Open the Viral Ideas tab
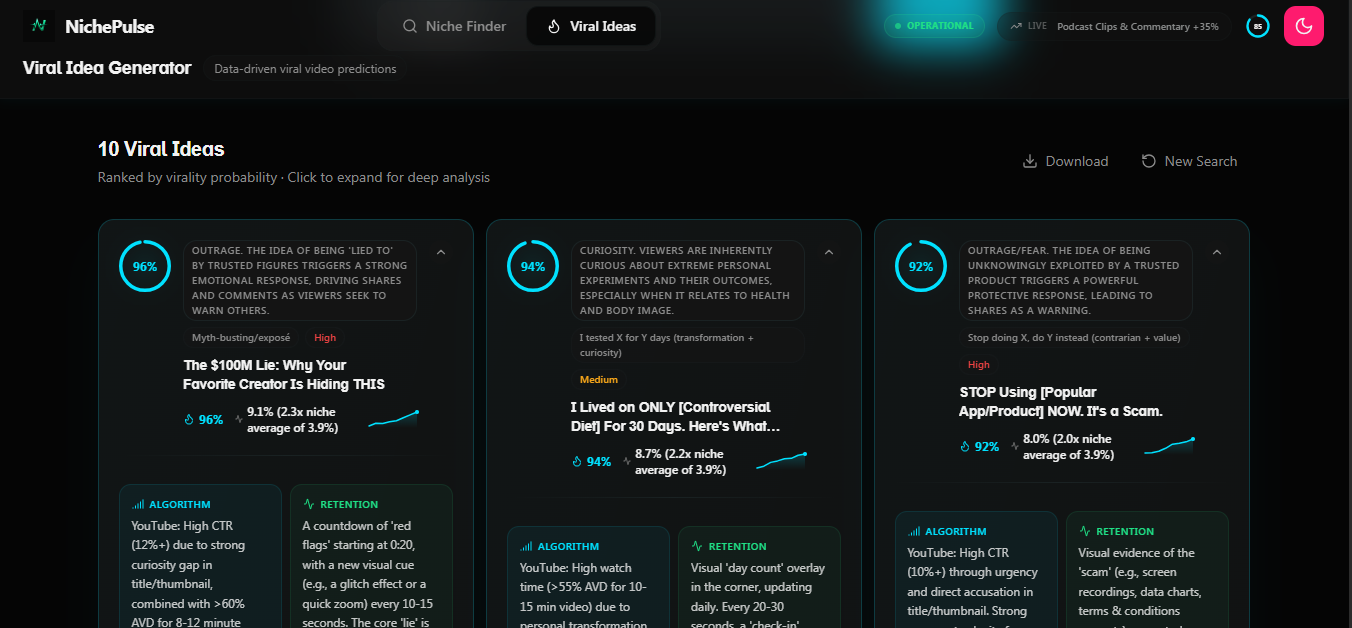The image size is (1352, 628). (591, 26)
